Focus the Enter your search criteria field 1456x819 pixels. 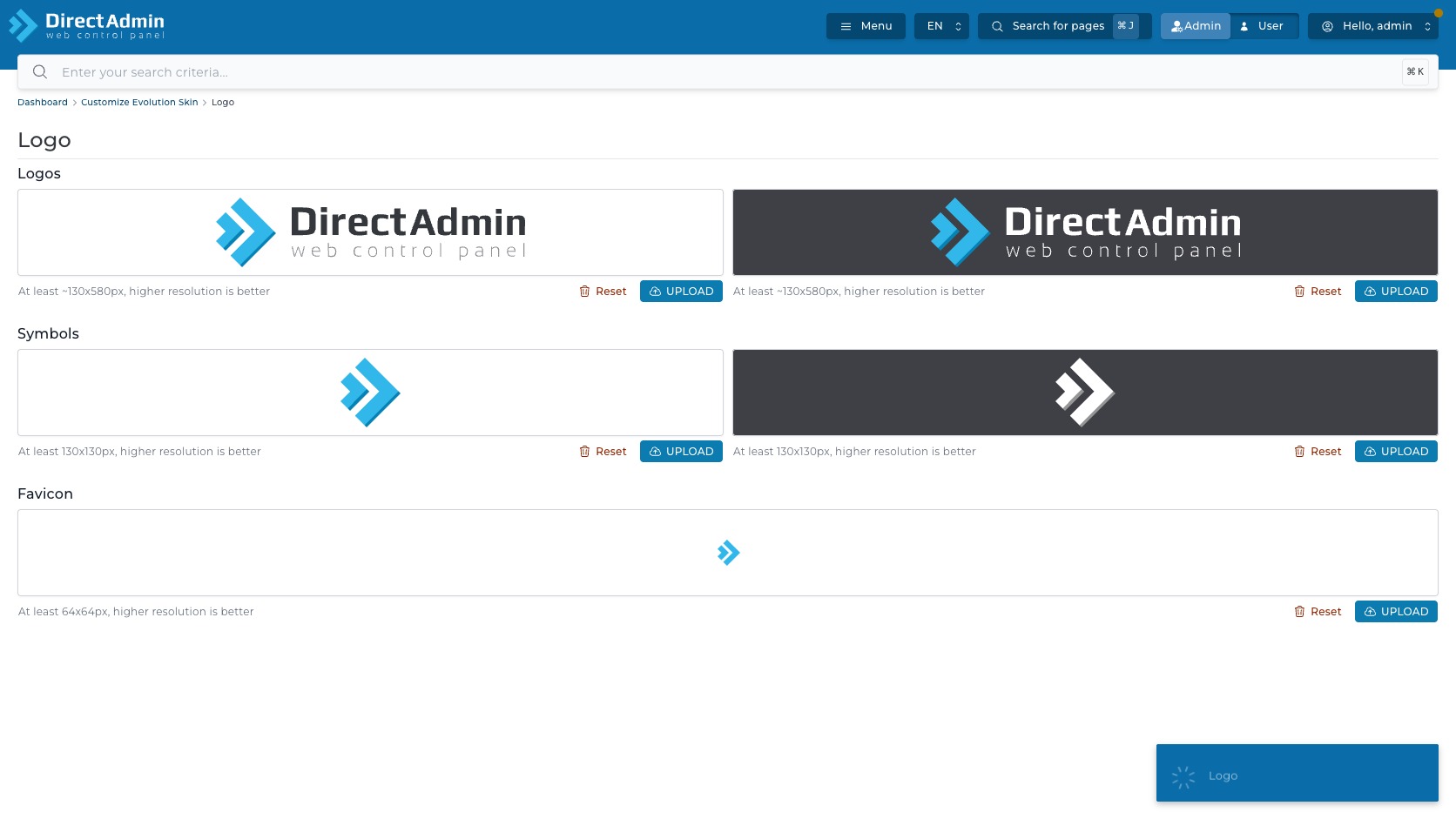[727, 72]
